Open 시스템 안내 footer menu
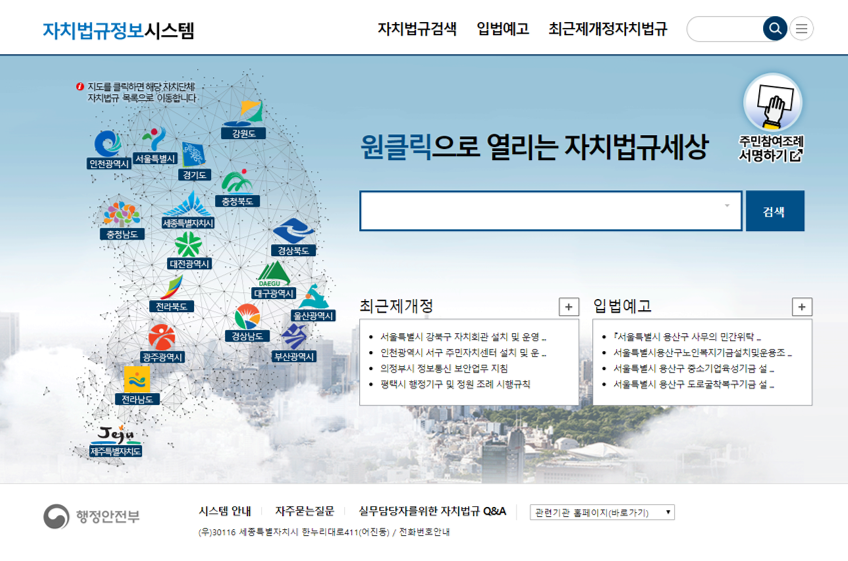Screen dimensions: 848x561 pyautogui.click(x=225, y=511)
